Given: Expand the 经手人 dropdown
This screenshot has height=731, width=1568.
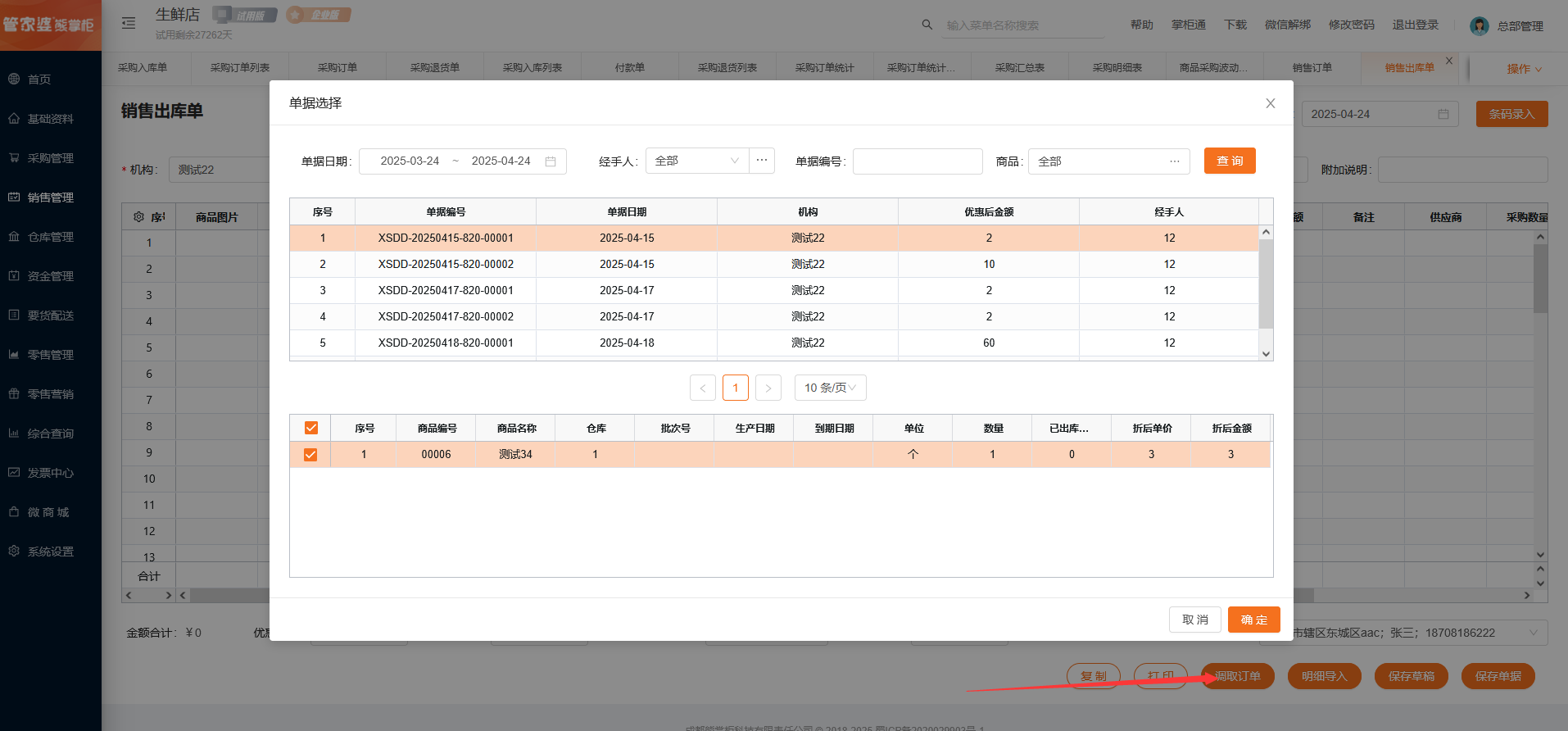Looking at the screenshot, I should pos(697,161).
